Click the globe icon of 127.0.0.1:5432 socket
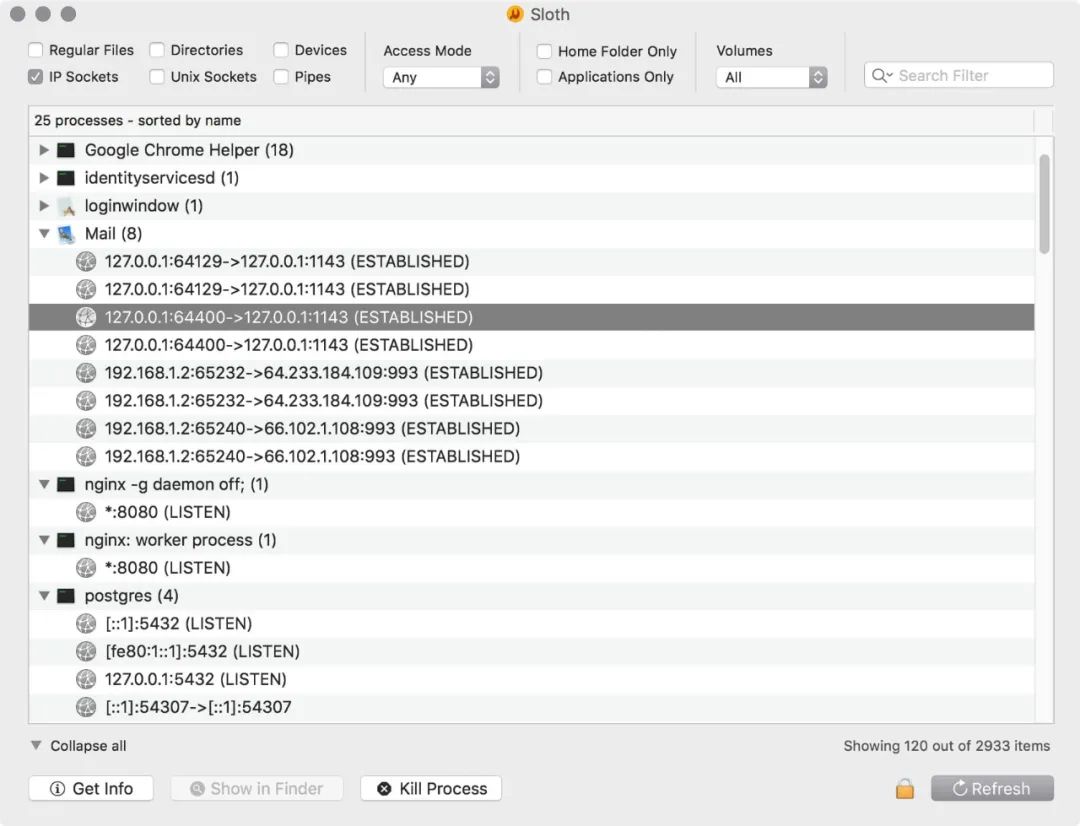 coord(86,679)
